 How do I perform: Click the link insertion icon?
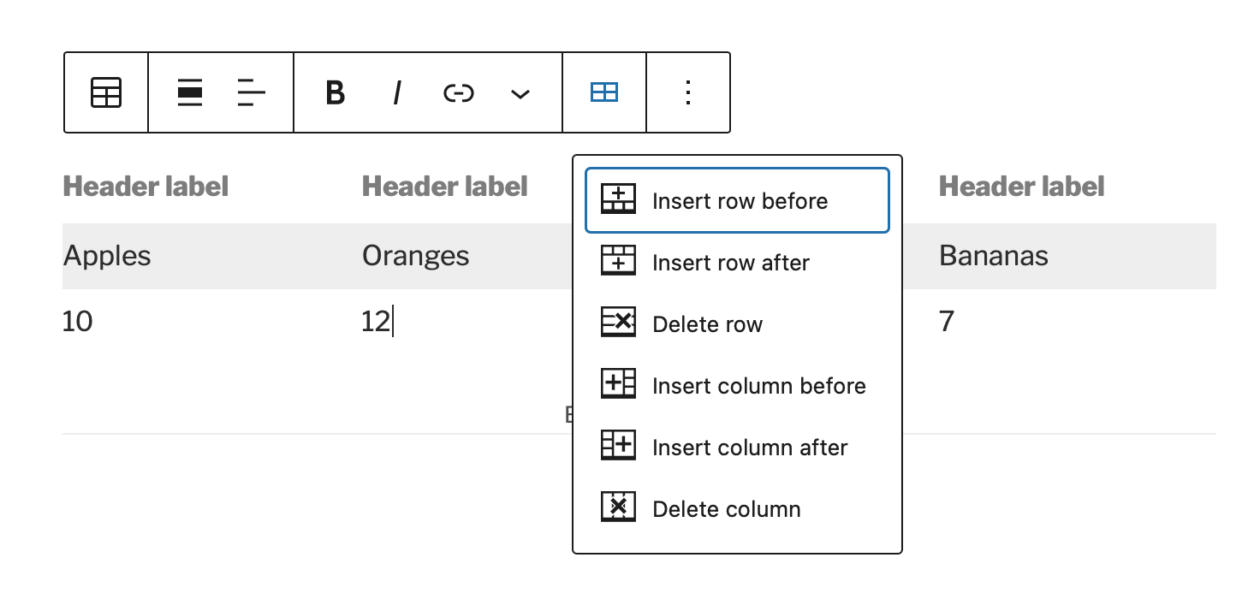[x=458, y=93]
